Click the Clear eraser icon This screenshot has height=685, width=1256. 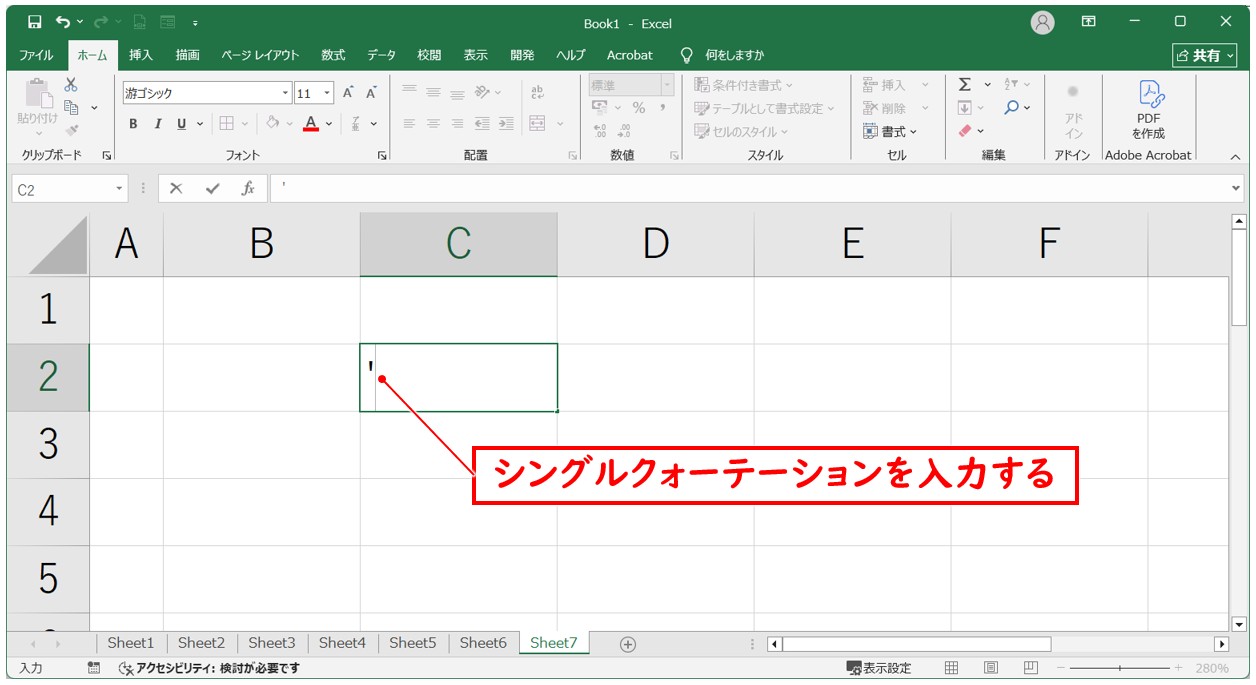(x=965, y=131)
